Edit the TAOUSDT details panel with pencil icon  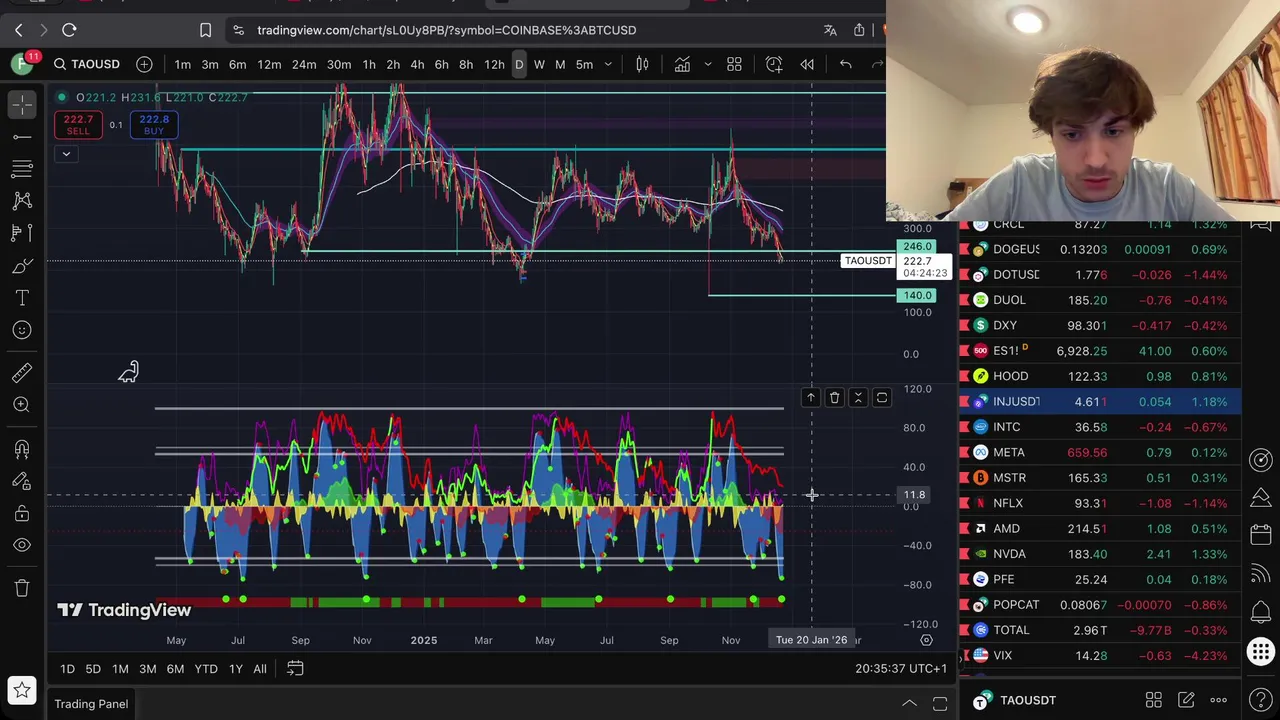coord(1186,700)
